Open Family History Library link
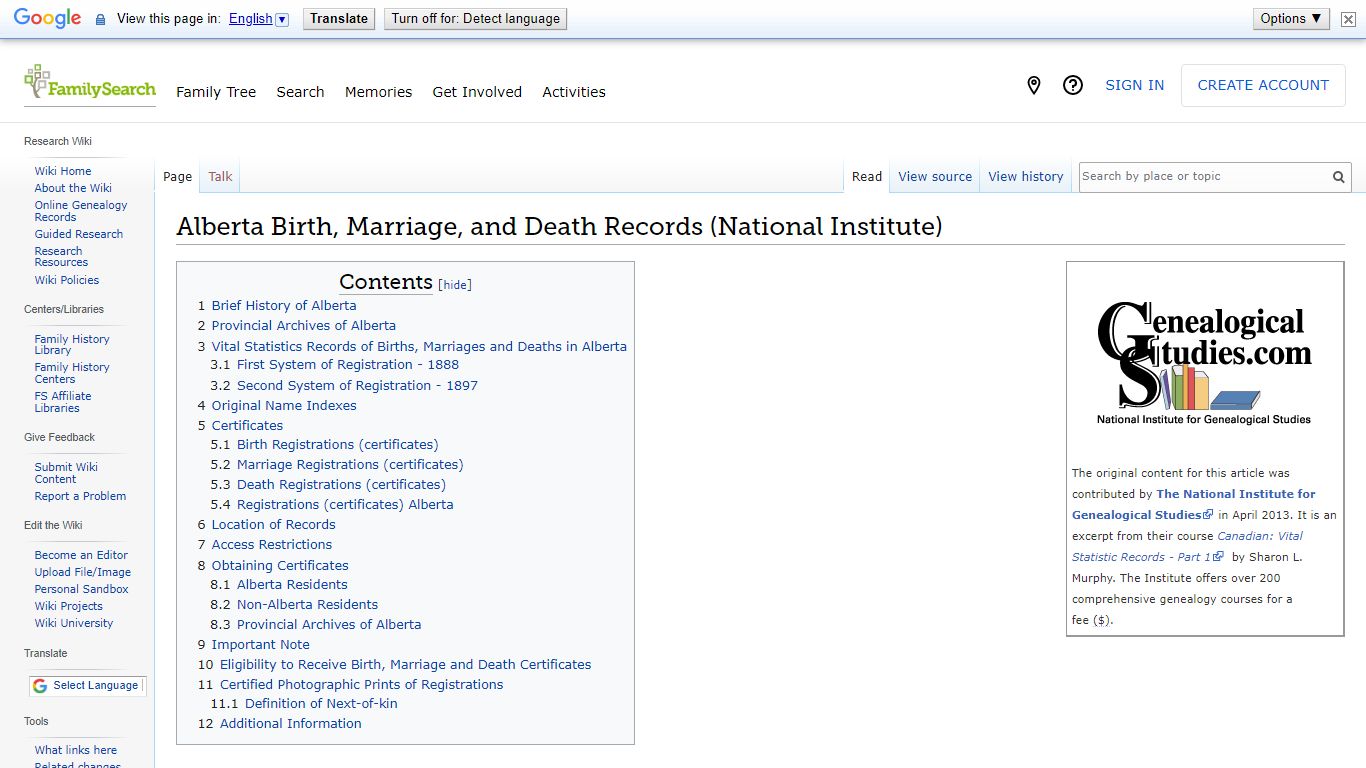The height and width of the screenshot is (768, 1366). (72, 345)
